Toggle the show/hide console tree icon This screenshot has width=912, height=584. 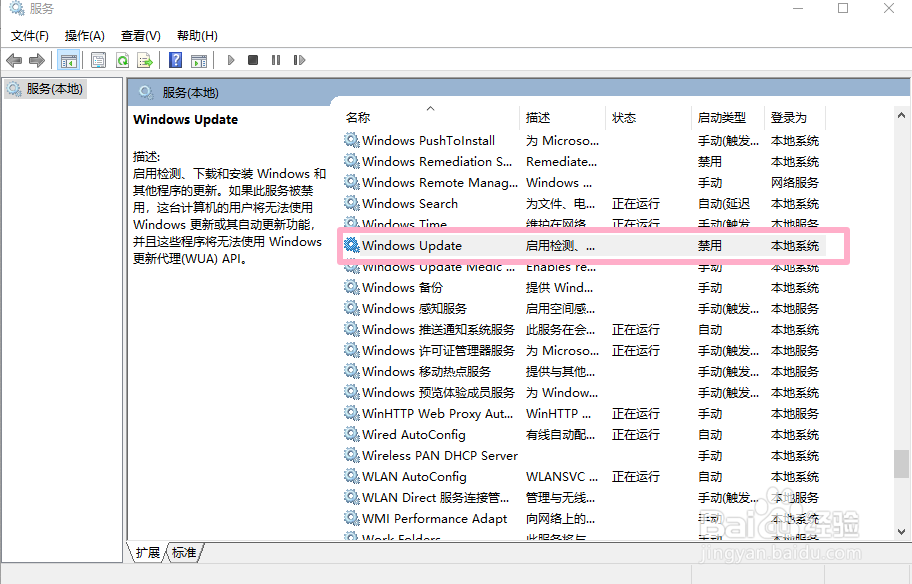(69, 60)
